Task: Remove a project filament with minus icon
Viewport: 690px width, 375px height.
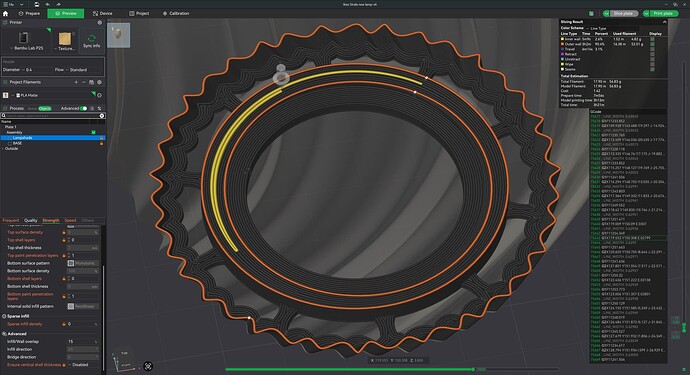Action: tap(84, 82)
